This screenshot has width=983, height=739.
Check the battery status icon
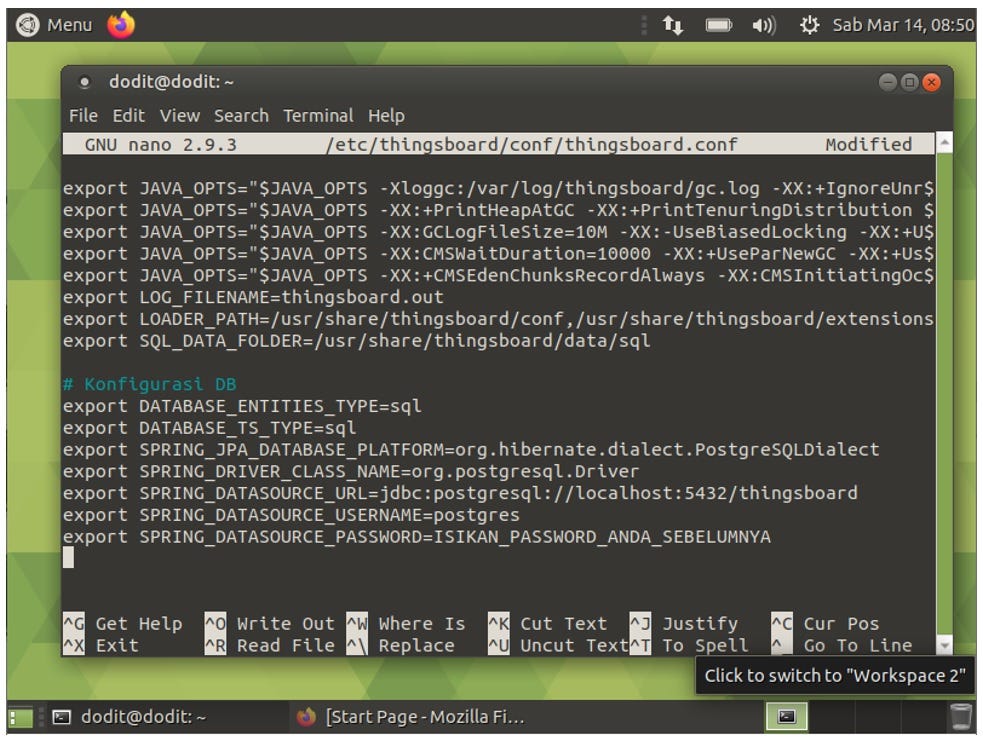click(718, 25)
